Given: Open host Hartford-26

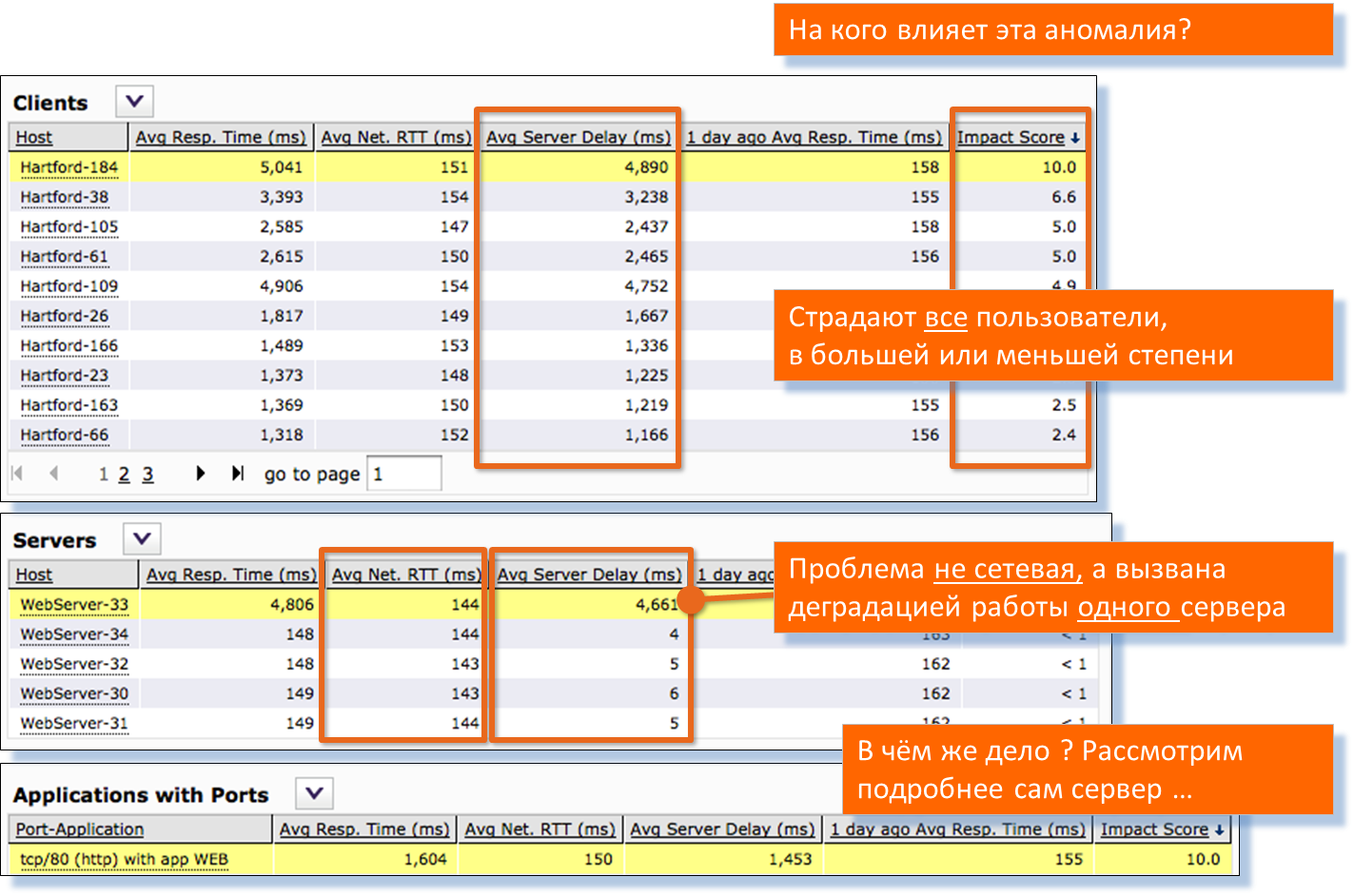Looking at the screenshot, I should tap(65, 316).
